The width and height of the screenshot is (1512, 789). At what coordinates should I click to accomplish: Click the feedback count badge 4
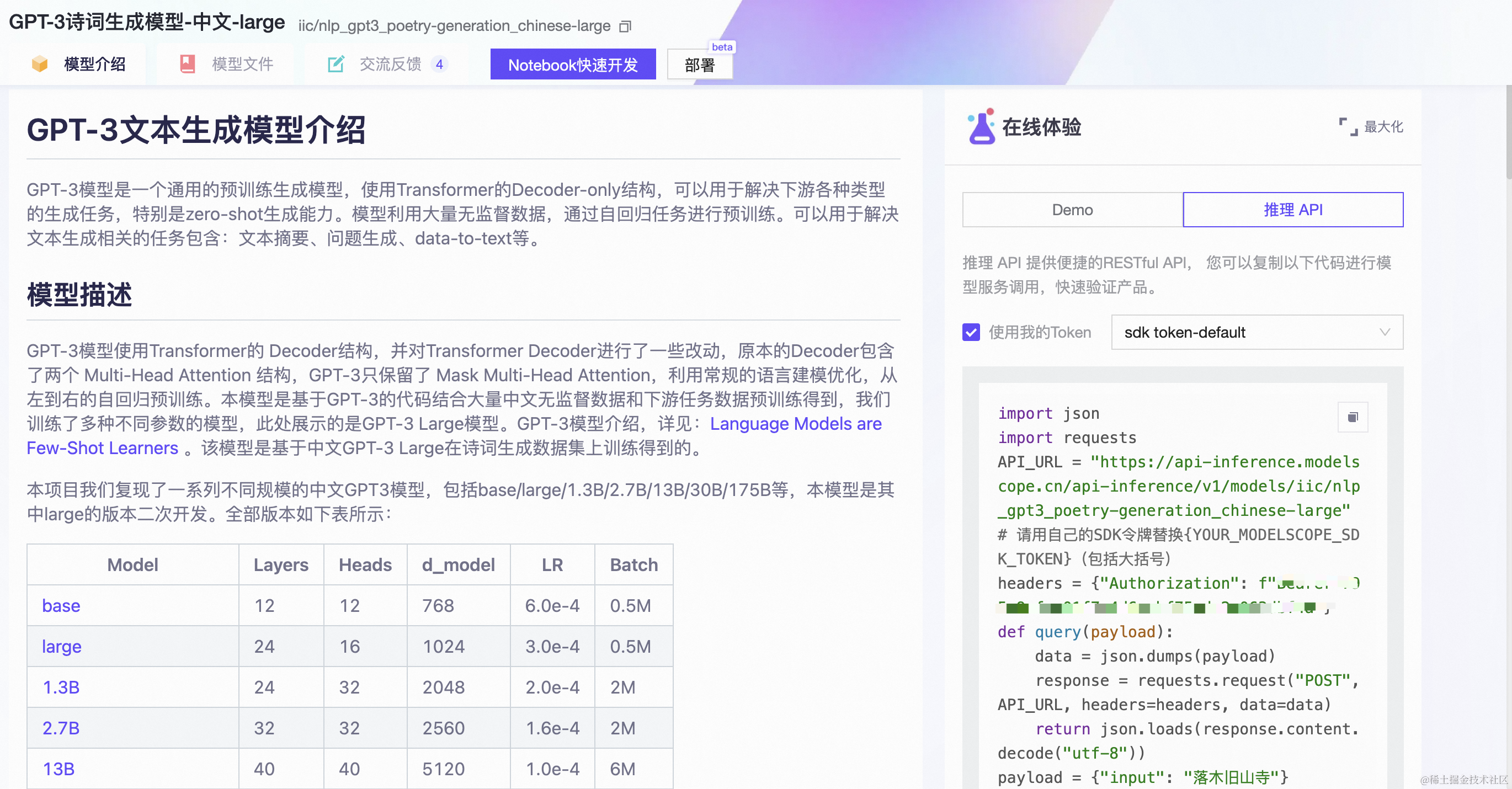[x=439, y=64]
